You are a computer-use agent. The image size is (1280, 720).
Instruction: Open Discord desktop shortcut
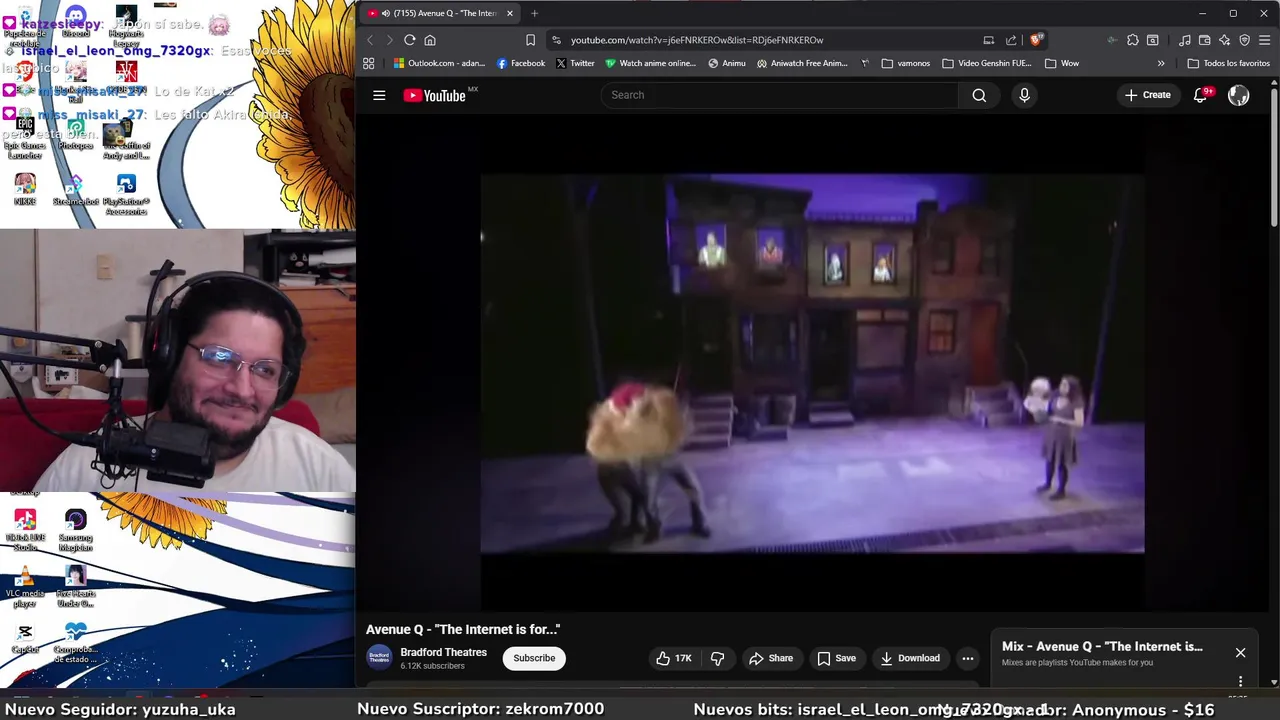click(75, 24)
